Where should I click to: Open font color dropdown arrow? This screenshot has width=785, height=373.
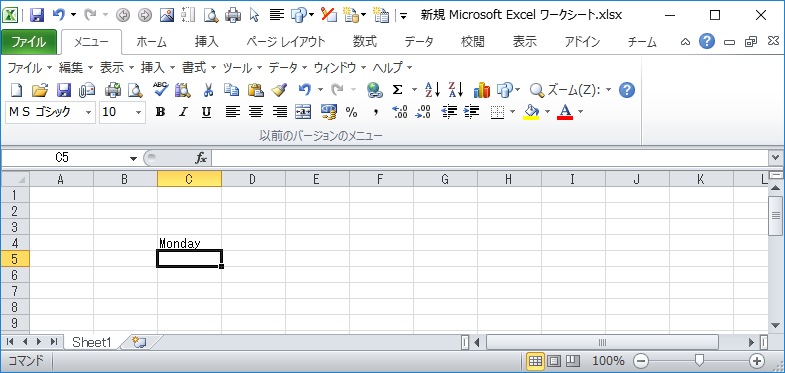pos(581,112)
